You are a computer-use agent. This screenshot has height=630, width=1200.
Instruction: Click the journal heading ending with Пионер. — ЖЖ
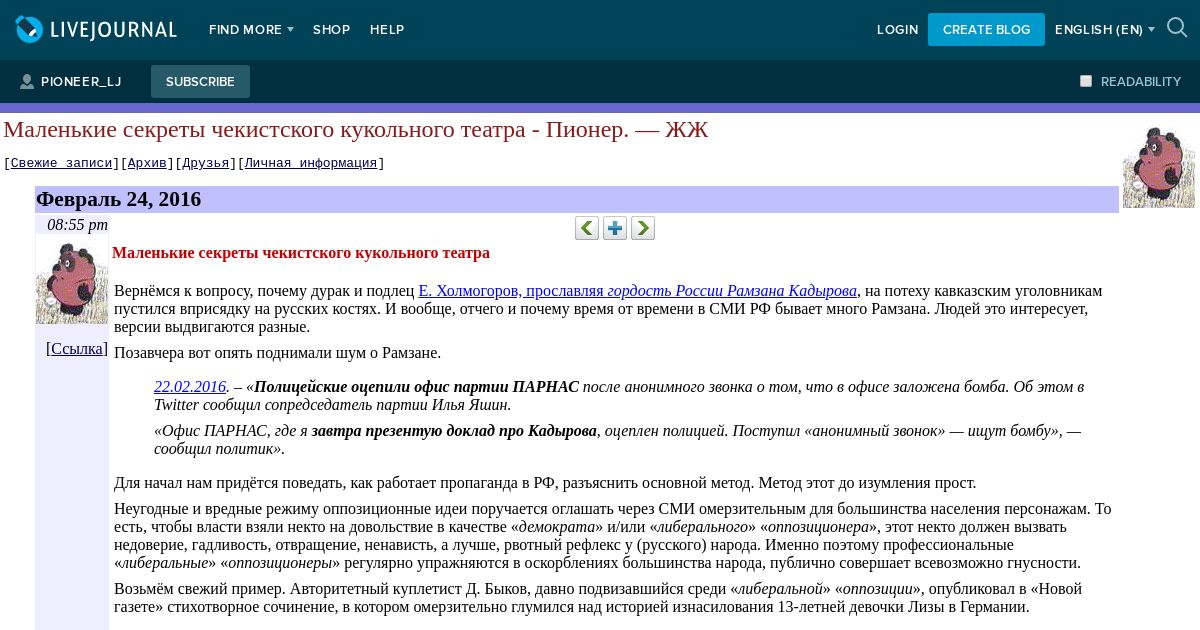pyautogui.click(x=355, y=129)
